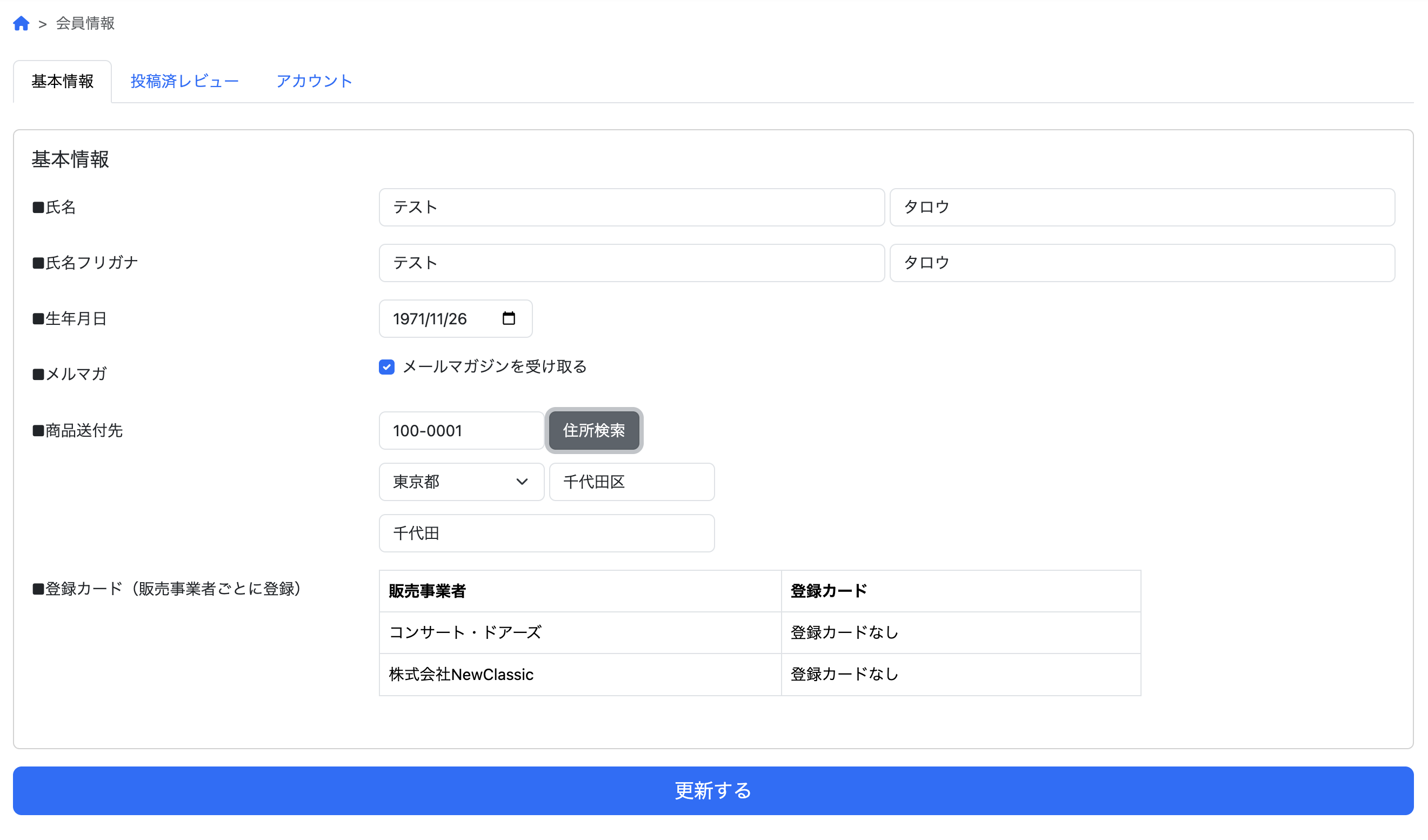The image size is (1428, 840).
Task: Switch to the 投稿済レビュー tab
Action: (185, 81)
